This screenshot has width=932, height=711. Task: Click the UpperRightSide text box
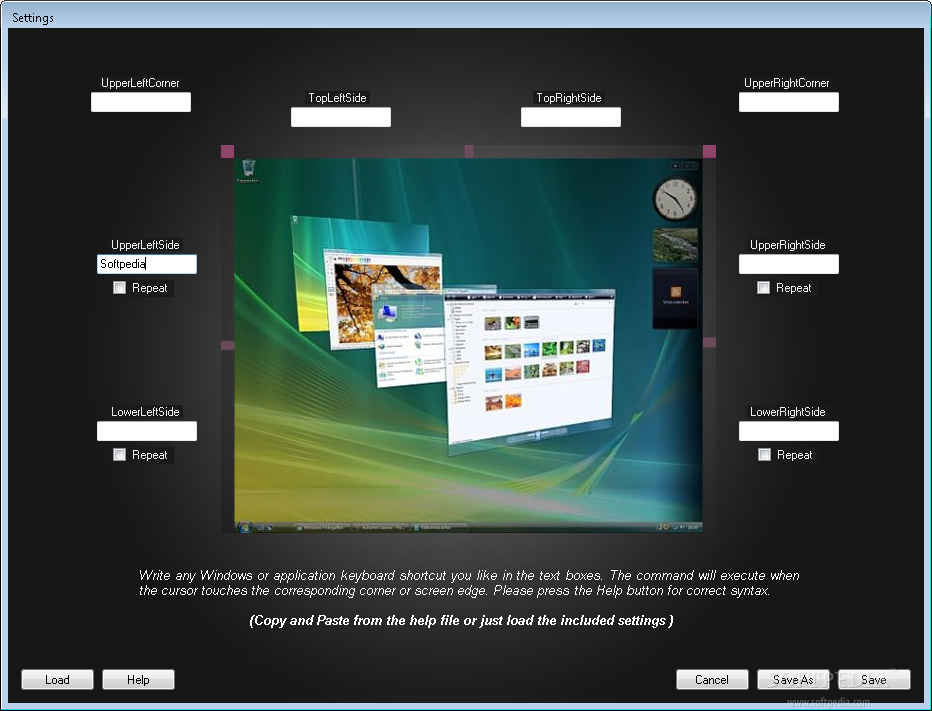coord(789,265)
